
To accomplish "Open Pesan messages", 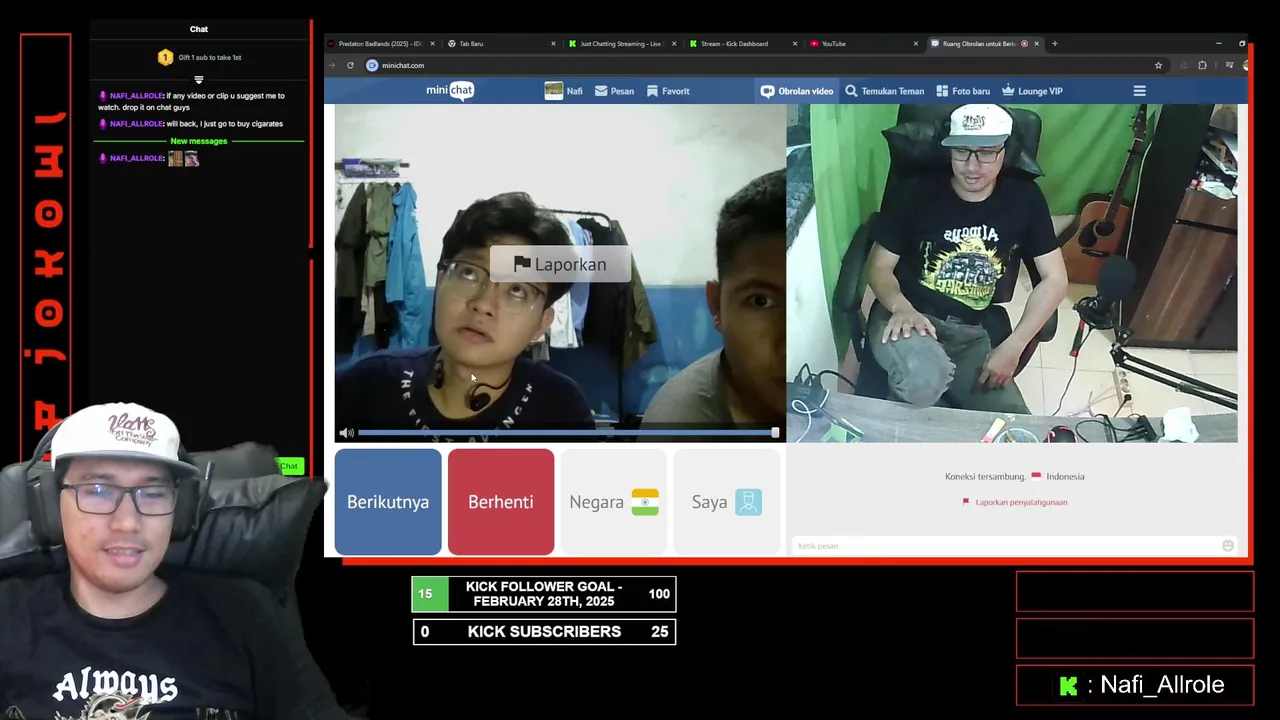I will coord(614,91).
